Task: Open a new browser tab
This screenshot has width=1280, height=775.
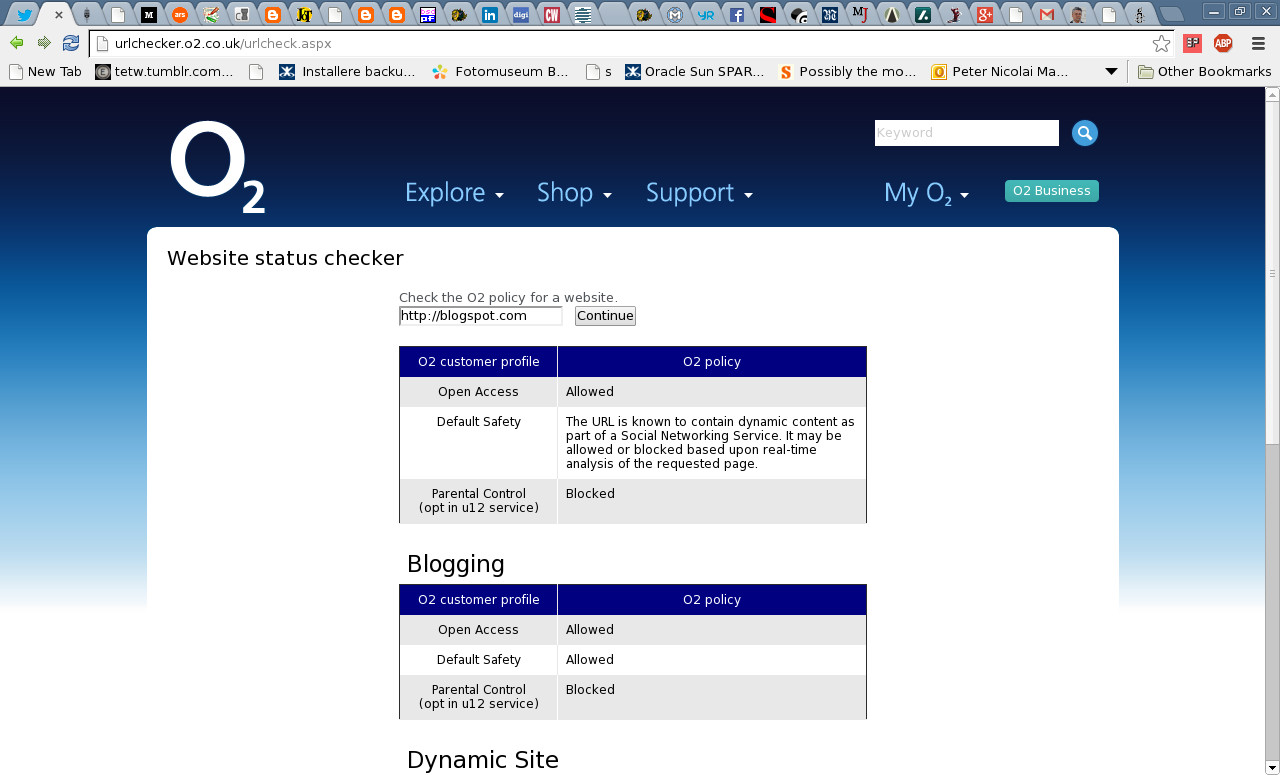Action: [x=1172, y=15]
